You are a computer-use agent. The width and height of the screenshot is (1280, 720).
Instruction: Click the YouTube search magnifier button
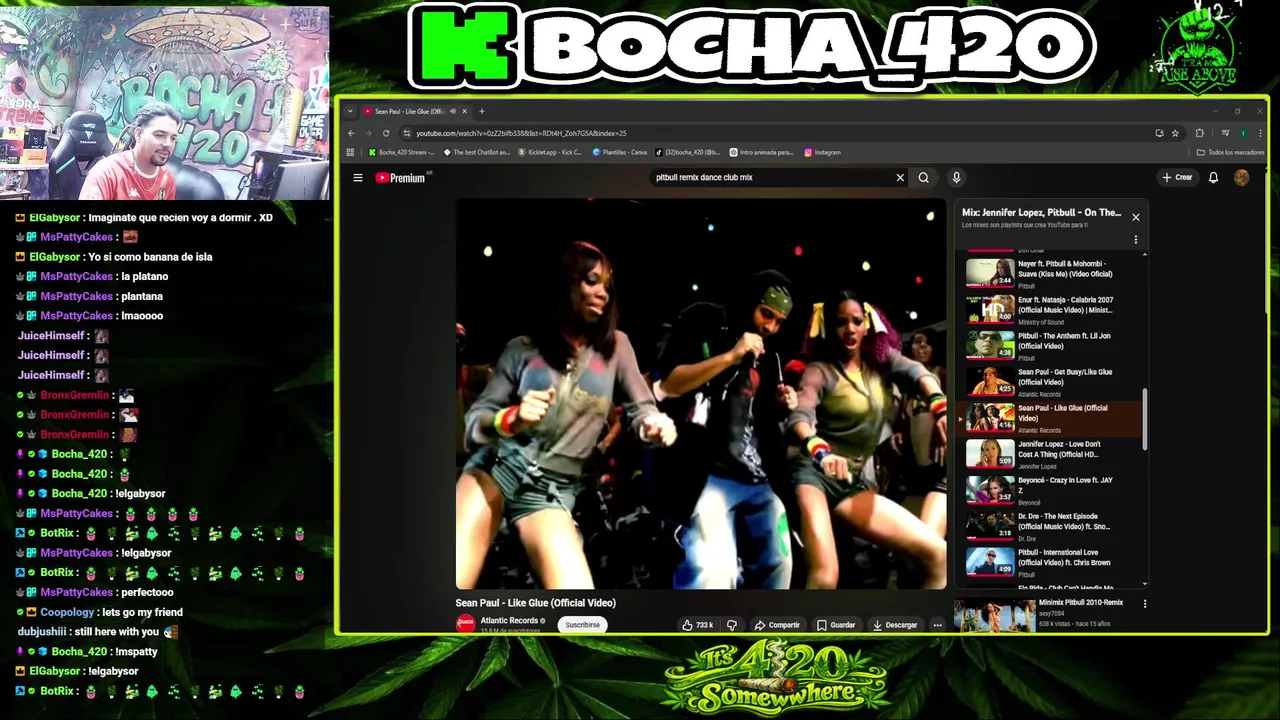(x=924, y=178)
